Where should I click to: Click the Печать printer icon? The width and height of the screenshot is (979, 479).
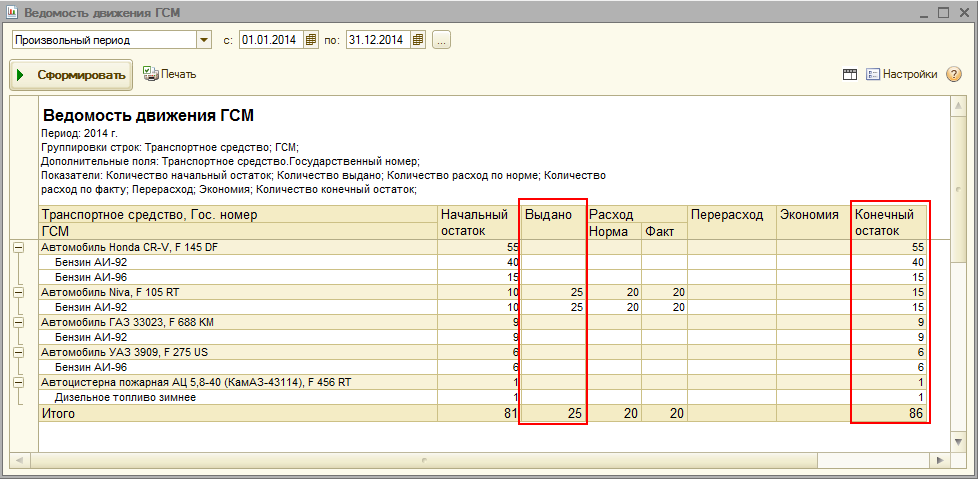(x=151, y=73)
